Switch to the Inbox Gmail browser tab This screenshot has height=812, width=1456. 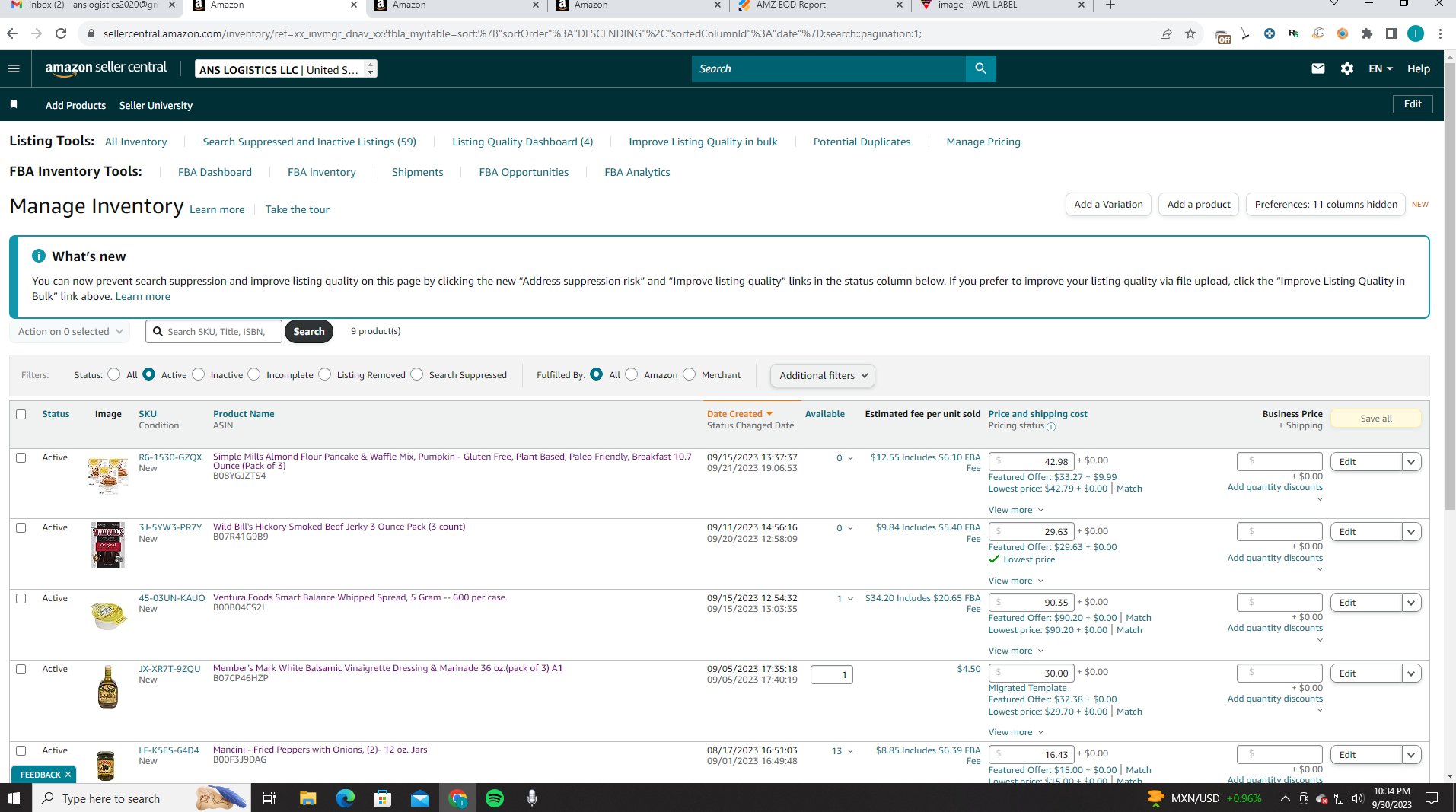pyautogui.click(x=91, y=6)
